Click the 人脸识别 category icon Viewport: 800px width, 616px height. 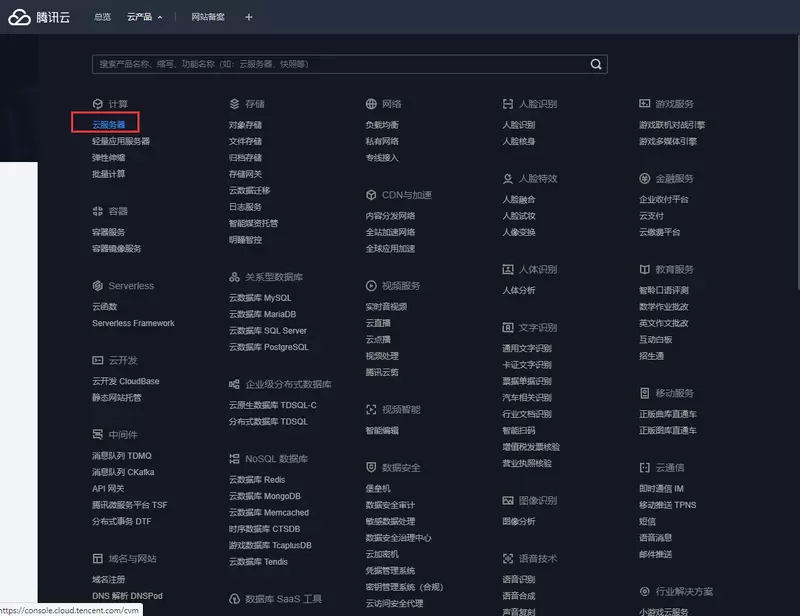coord(508,104)
